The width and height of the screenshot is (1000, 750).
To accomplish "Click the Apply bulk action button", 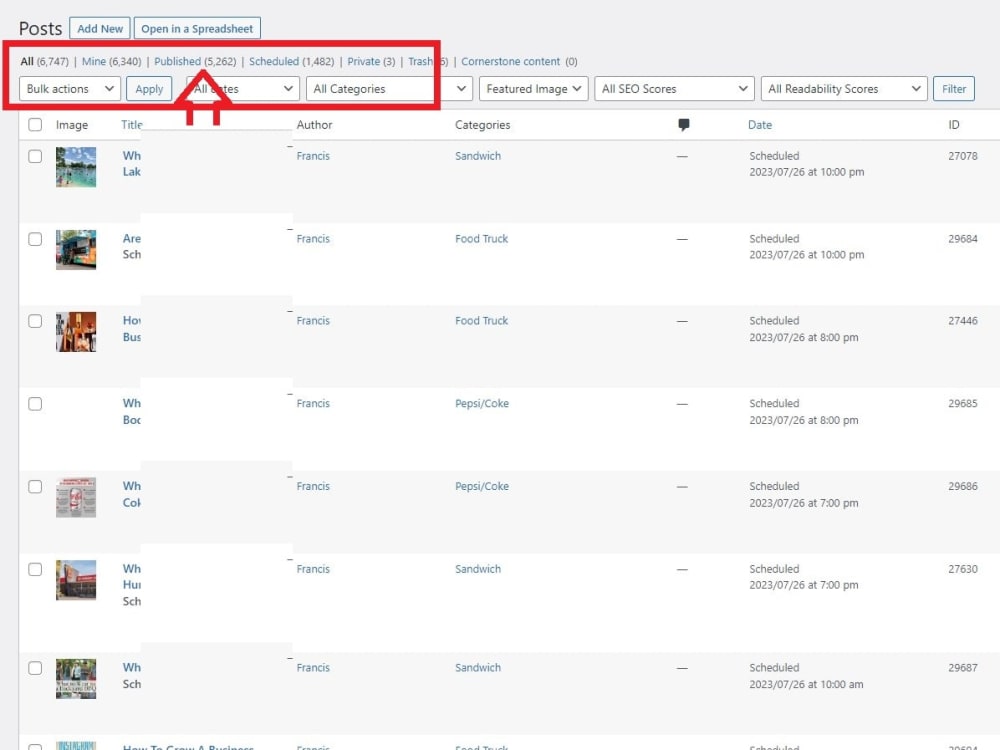I will 149,89.
